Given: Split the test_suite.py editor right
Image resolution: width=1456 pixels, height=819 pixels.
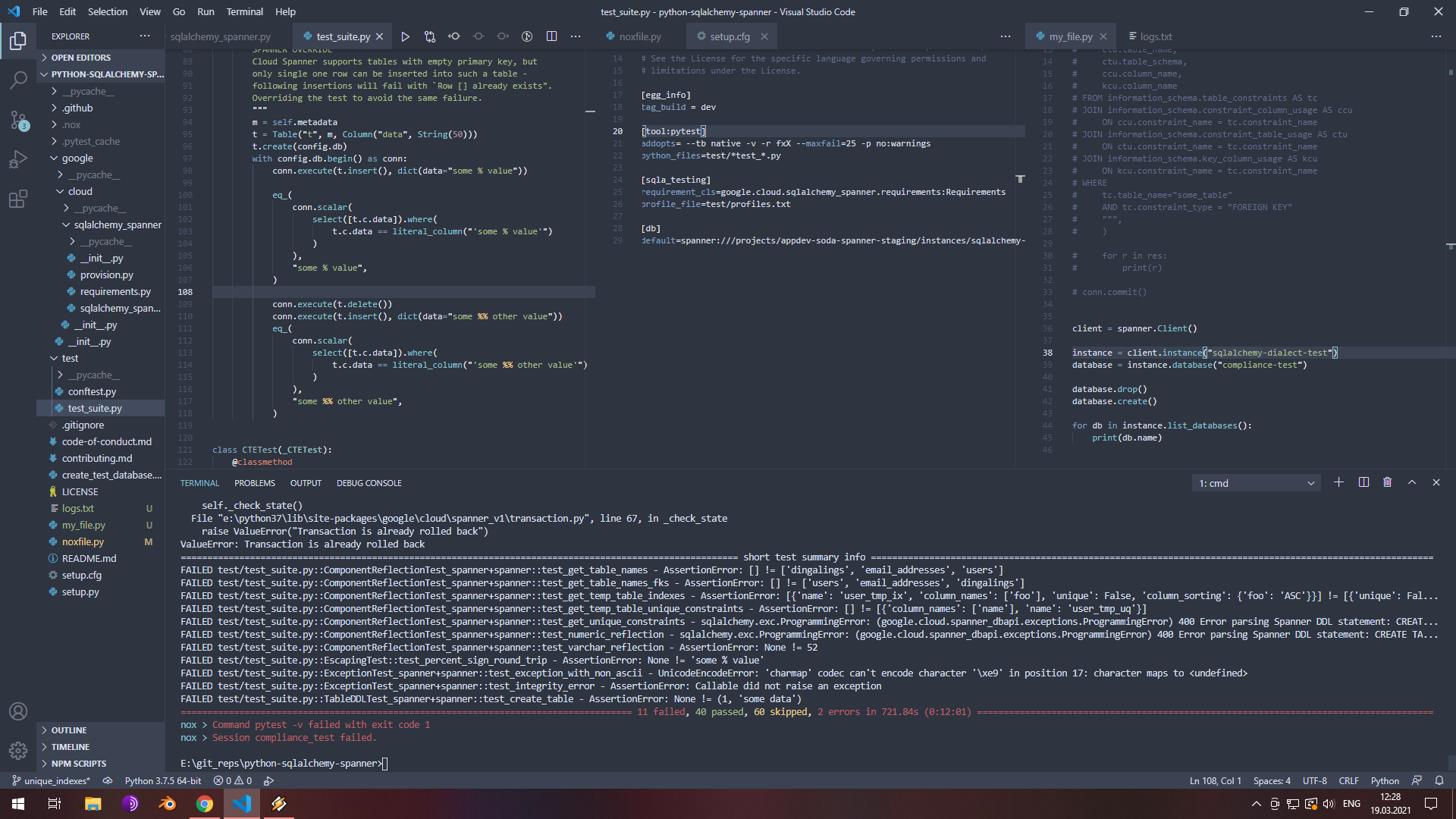Looking at the screenshot, I should [x=551, y=36].
